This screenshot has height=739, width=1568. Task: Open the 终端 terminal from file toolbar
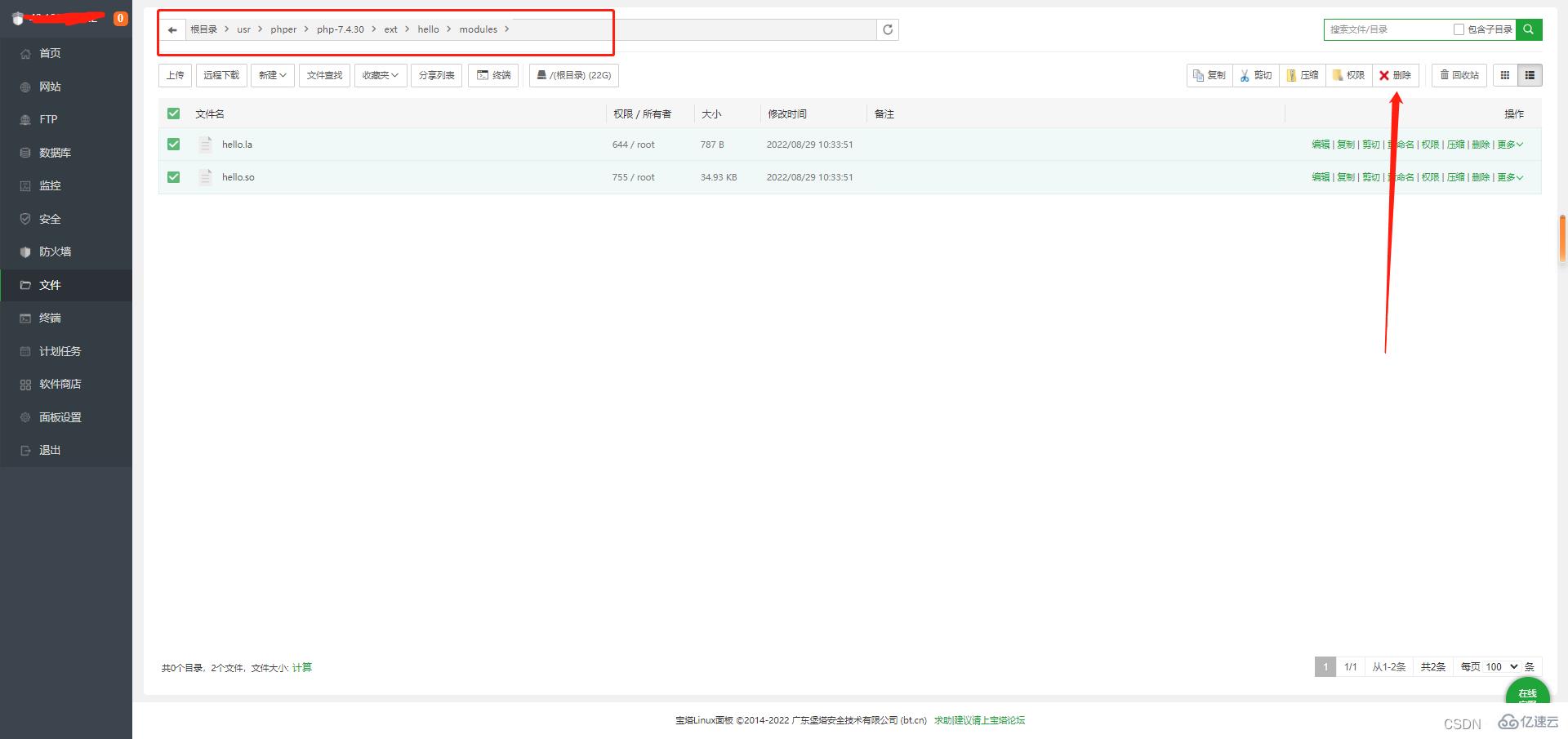click(x=493, y=75)
